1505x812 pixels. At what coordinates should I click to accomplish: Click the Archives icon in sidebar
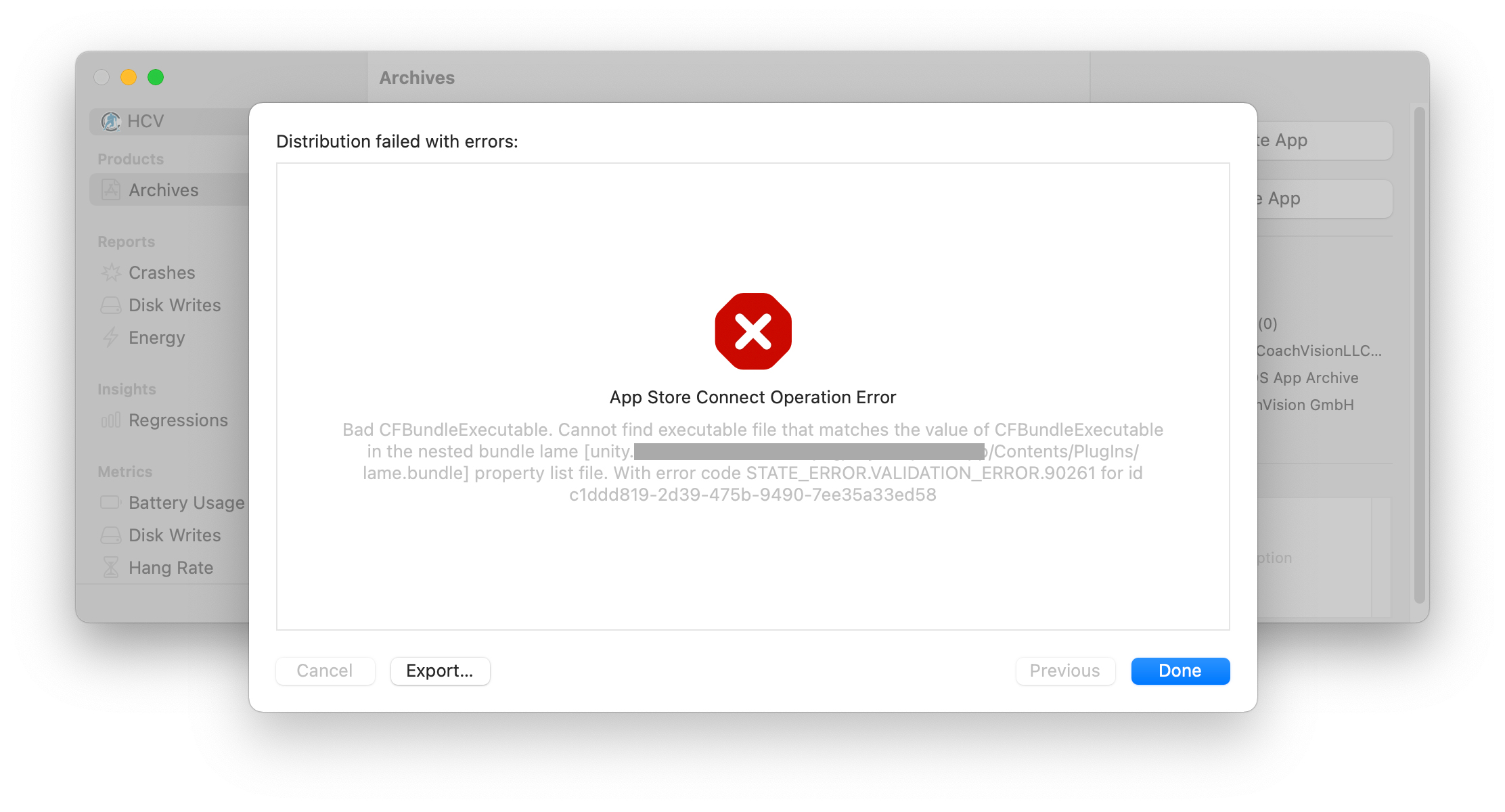(111, 190)
